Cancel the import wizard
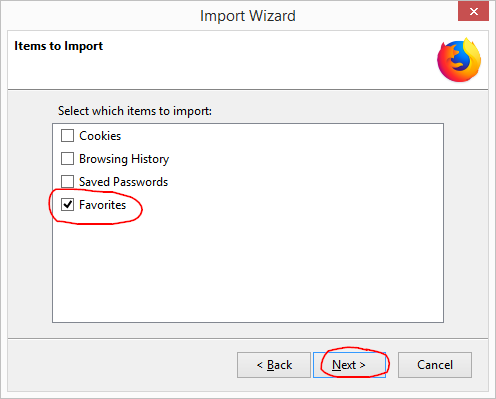 pyautogui.click(x=435, y=365)
